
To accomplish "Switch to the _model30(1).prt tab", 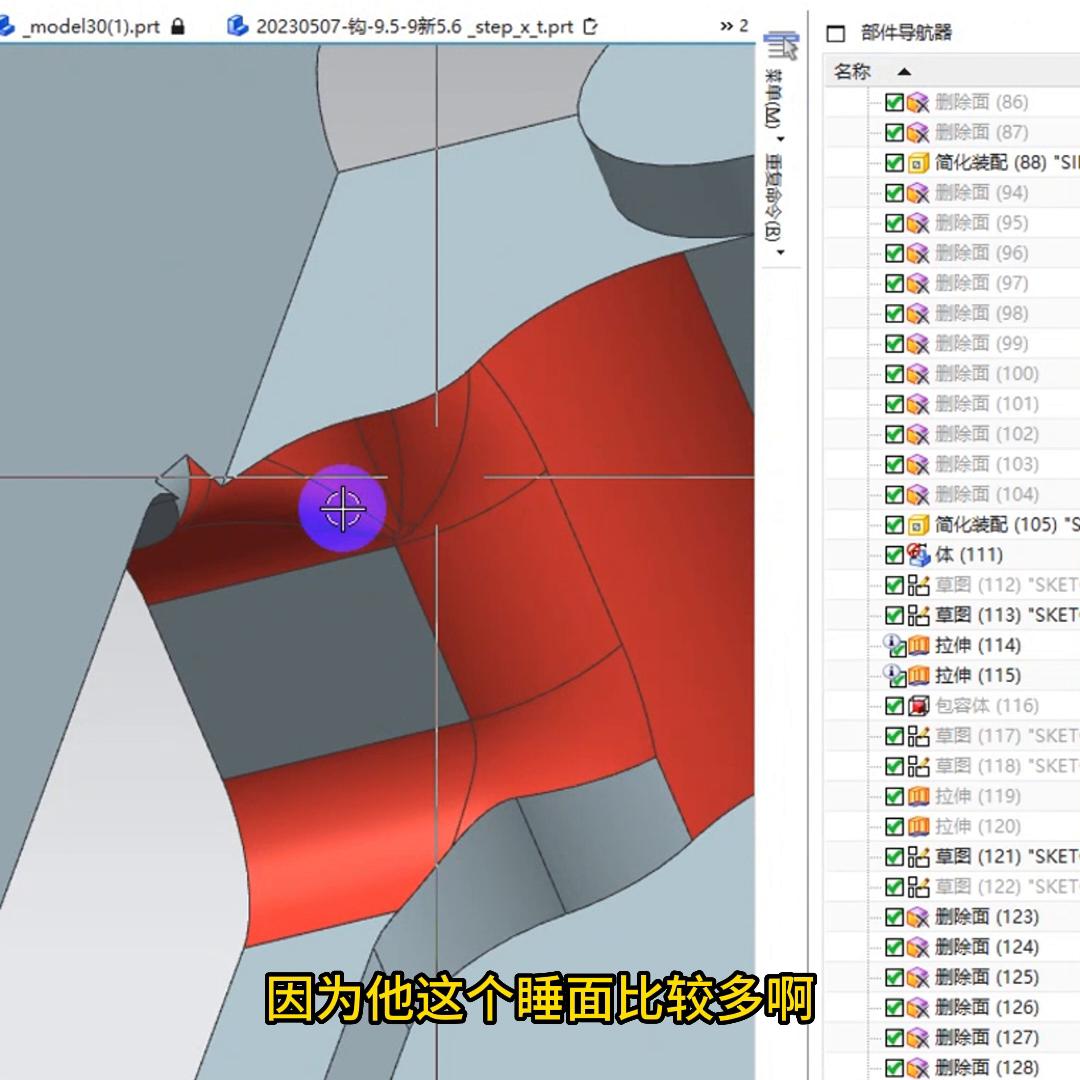I will [90, 26].
